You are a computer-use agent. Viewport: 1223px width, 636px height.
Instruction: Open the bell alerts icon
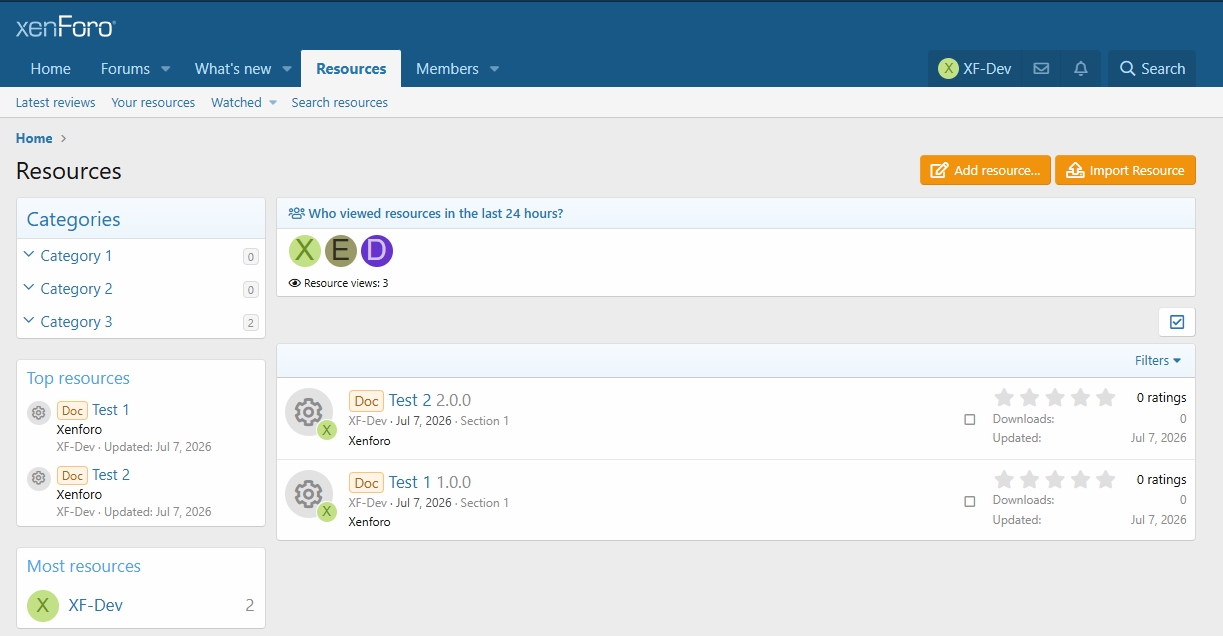click(1081, 69)
